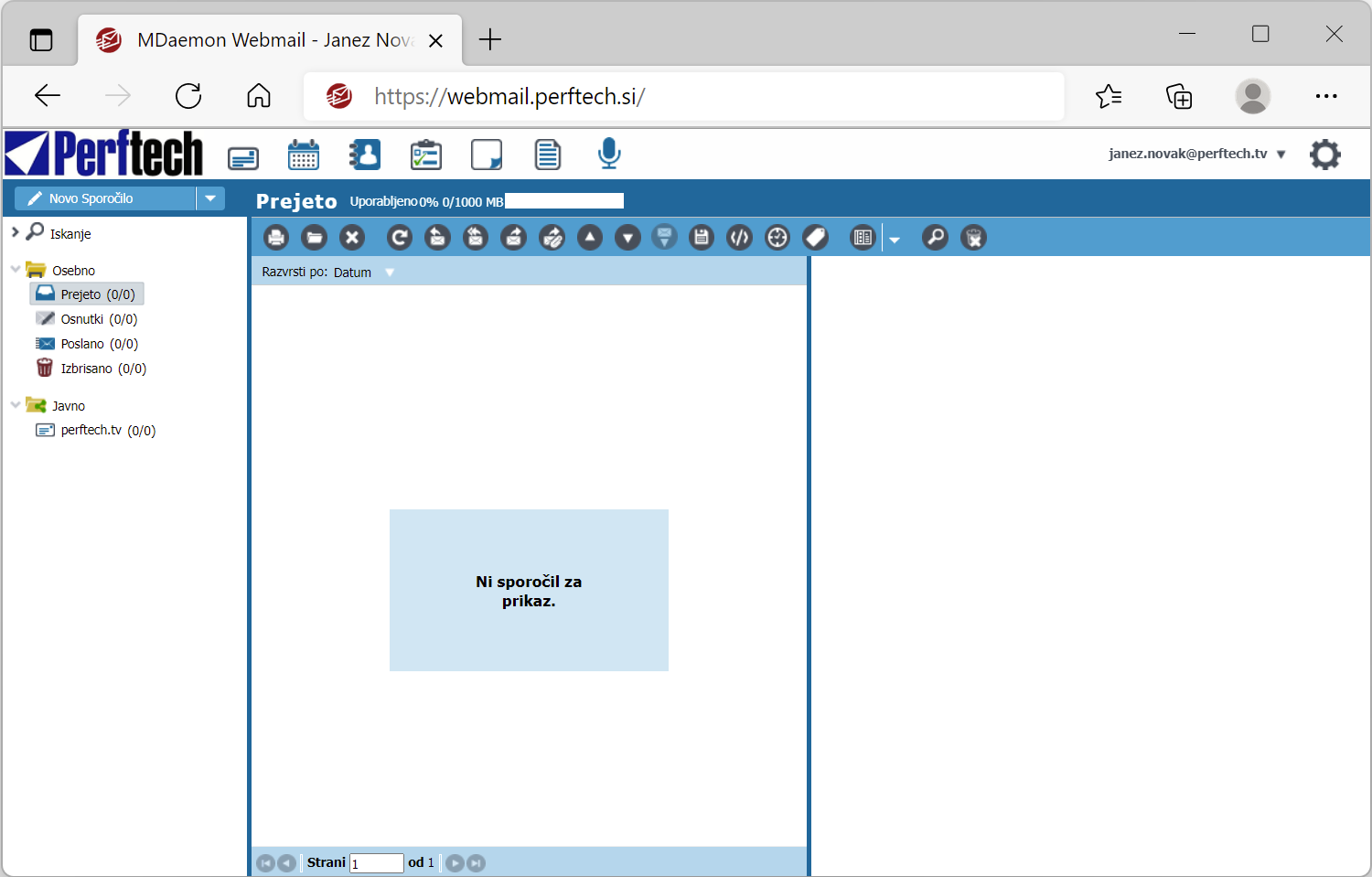Click the Perftech logo
1372x877 pixels.
(103, 154)
